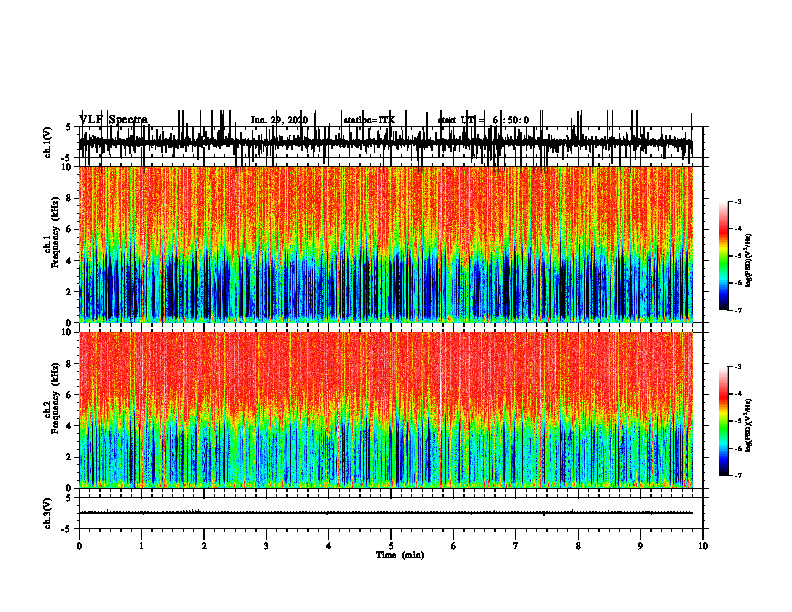792x612 pixels.
Task: Click the '8' kHz tick on ch.1 frequency axis
Action: pyautogui.click(x=71, y=198)
